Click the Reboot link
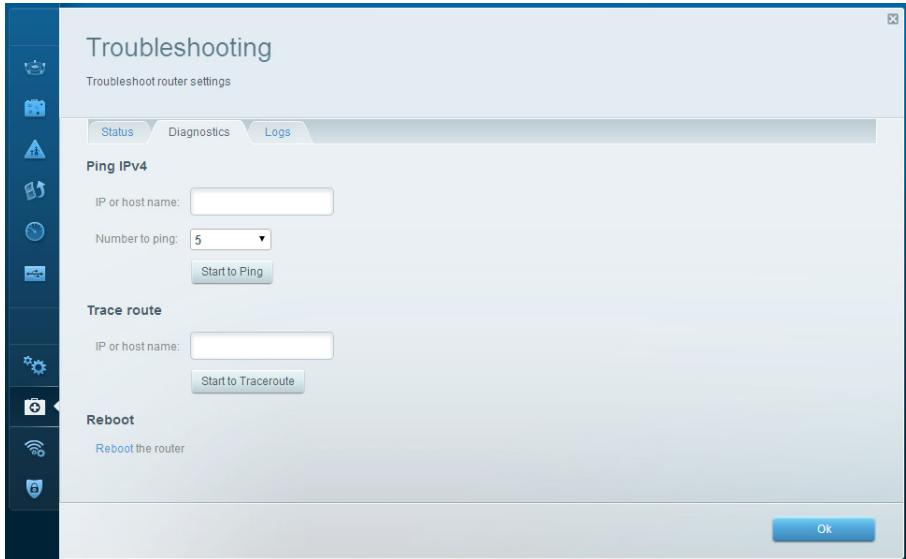Screen dimensions: 906x559 (114, 449)
